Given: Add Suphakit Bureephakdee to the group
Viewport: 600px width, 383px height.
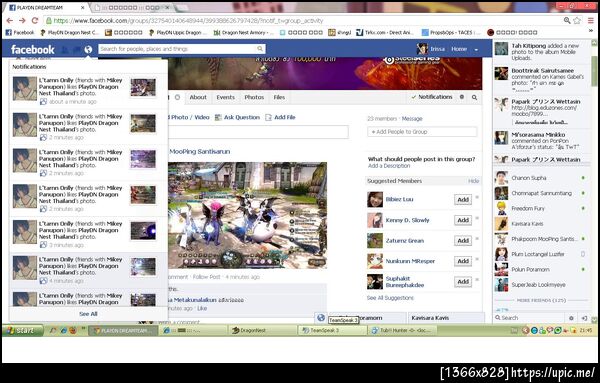Looking at the screenshot, I should 463,282.
